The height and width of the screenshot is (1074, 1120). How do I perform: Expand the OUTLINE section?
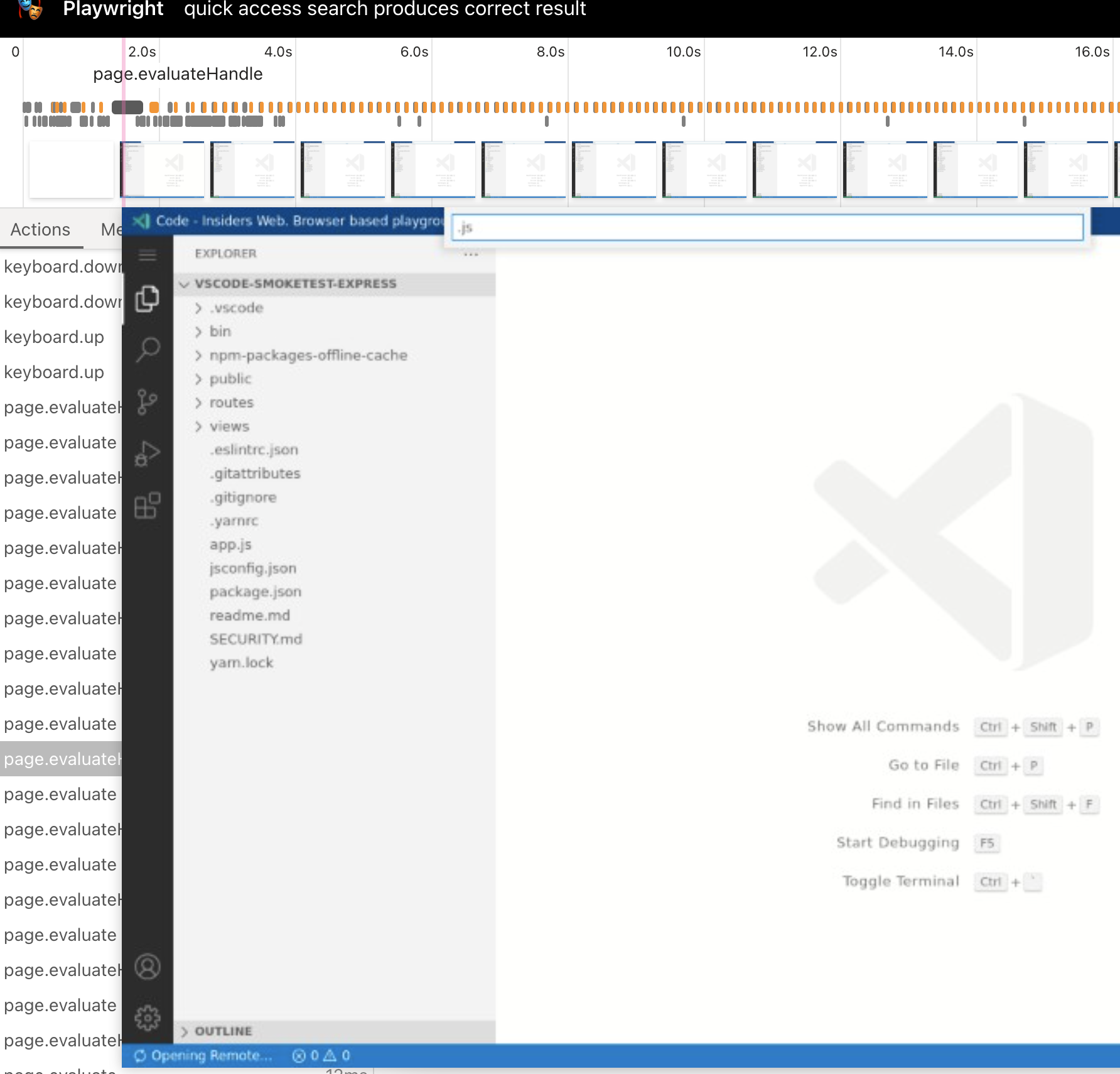point(334,1031)
